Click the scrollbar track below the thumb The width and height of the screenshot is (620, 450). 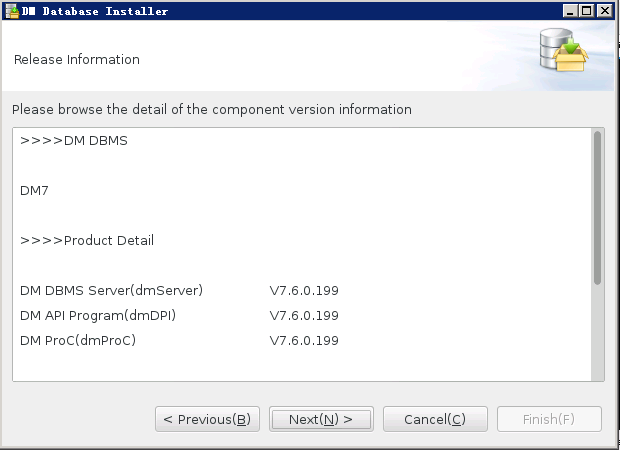[597, 332]
